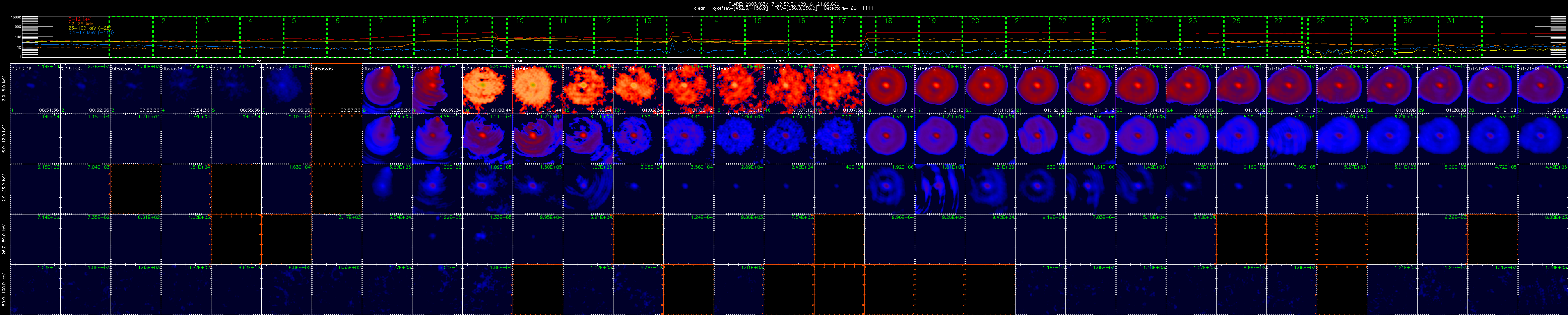Open the 00:59:44 orange image in top row
This screenshot has height=315, width=1568.
(487, 88)
